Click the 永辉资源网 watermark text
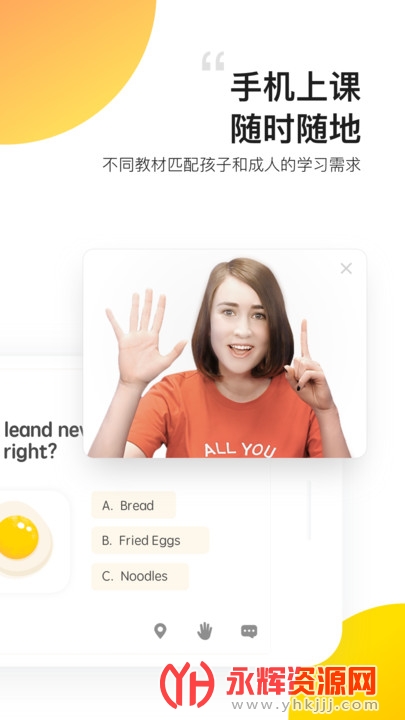 click(301, 681)
